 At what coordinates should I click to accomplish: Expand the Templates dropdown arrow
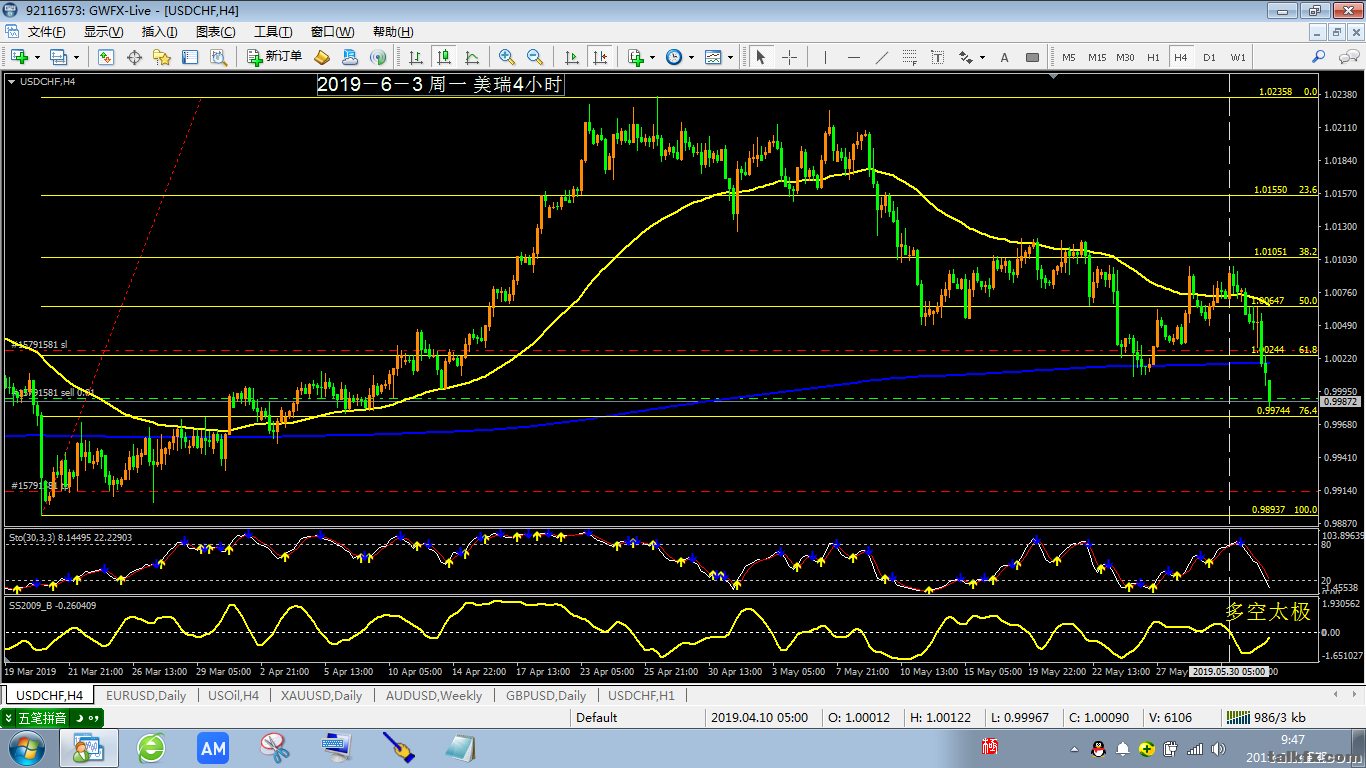click(730, 57)
